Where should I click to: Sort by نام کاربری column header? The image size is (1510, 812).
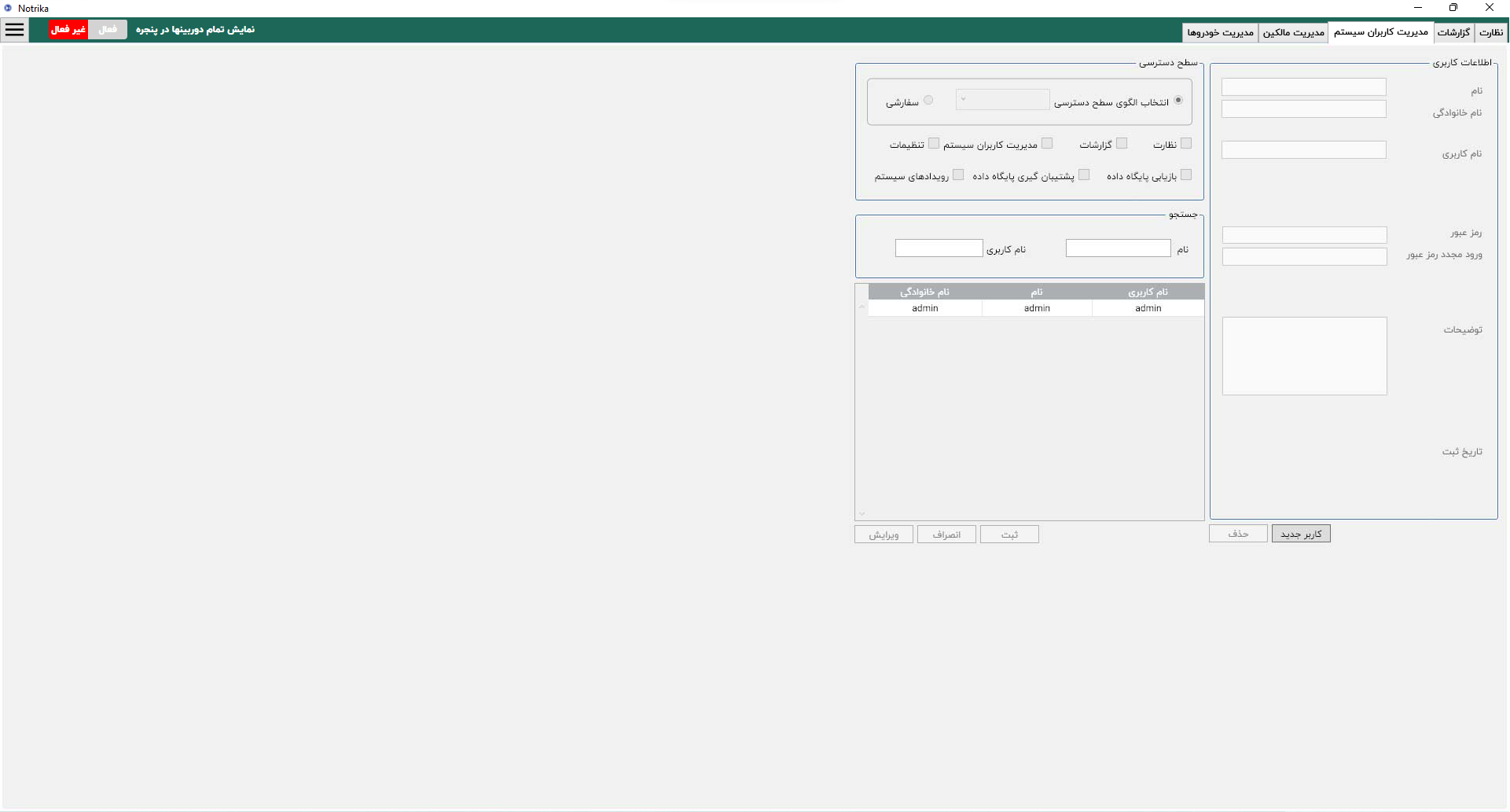(1148, 292)
